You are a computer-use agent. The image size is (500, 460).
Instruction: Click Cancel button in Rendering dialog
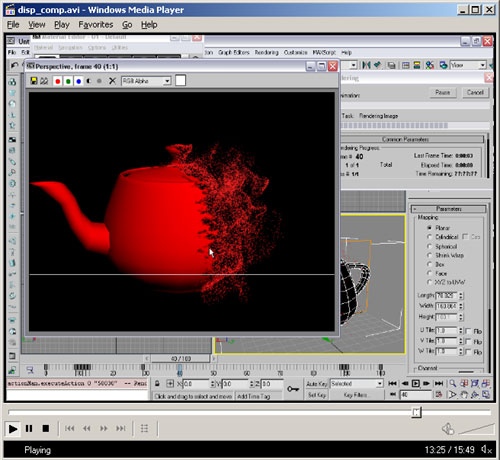click(x=475, y=92)
